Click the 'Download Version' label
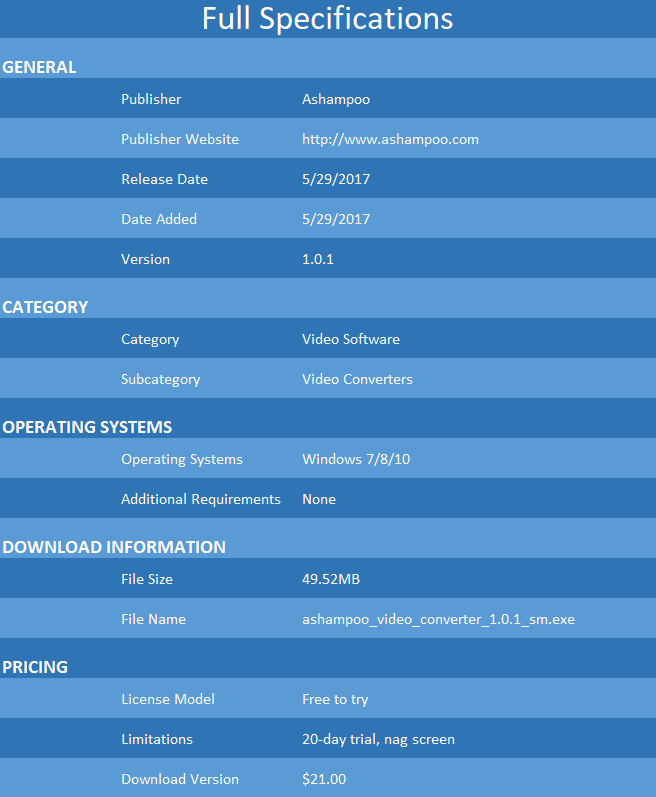Image resolution: width=656 pixels, height=797 pixels. click(x=180, y=779)
